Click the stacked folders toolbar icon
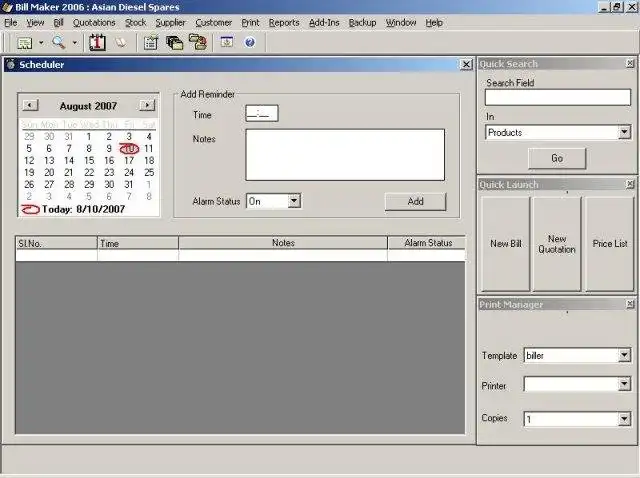The image size is (640, 478). [x=174, y=42]
